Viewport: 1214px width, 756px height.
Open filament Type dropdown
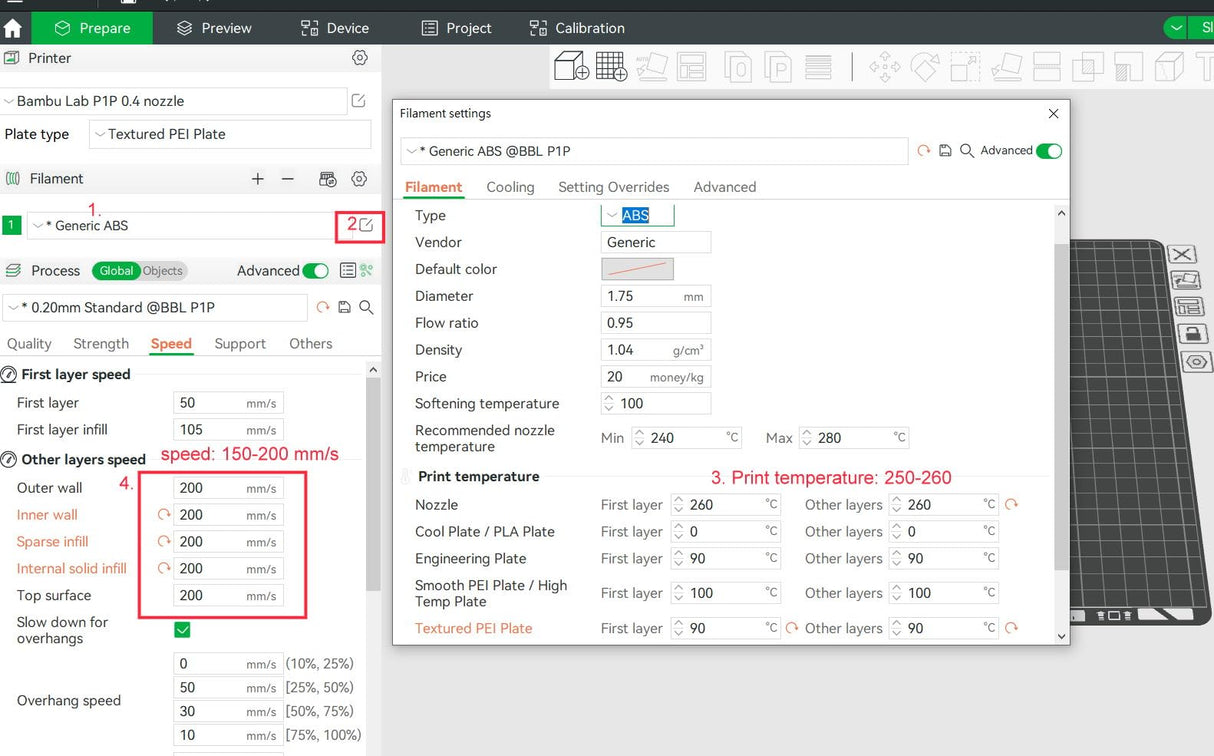637,215
